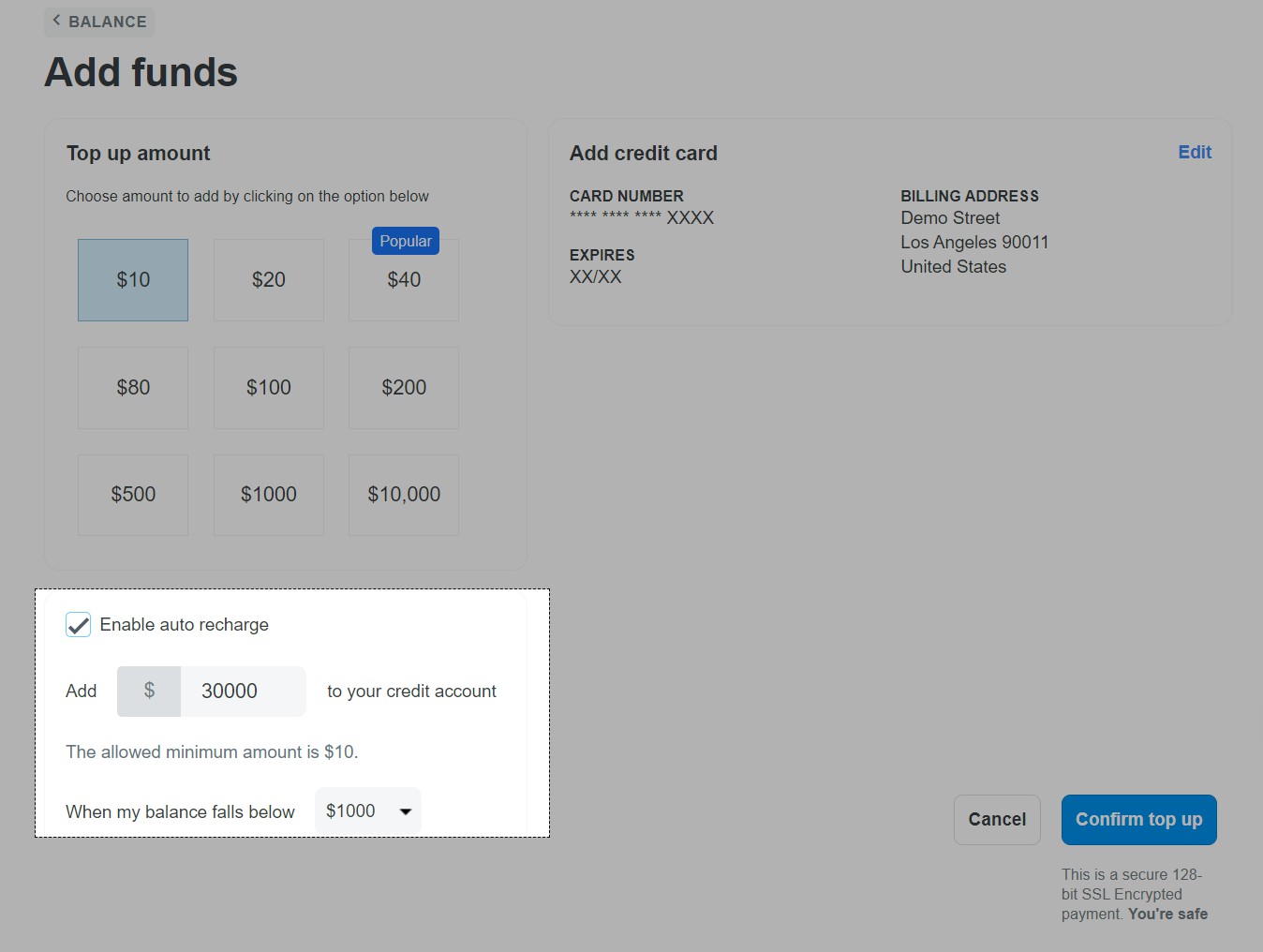Select the $80 top up tile
The width and height of the screenshot is (1263, 952).
pyautogui.click(x=133, y=388)
